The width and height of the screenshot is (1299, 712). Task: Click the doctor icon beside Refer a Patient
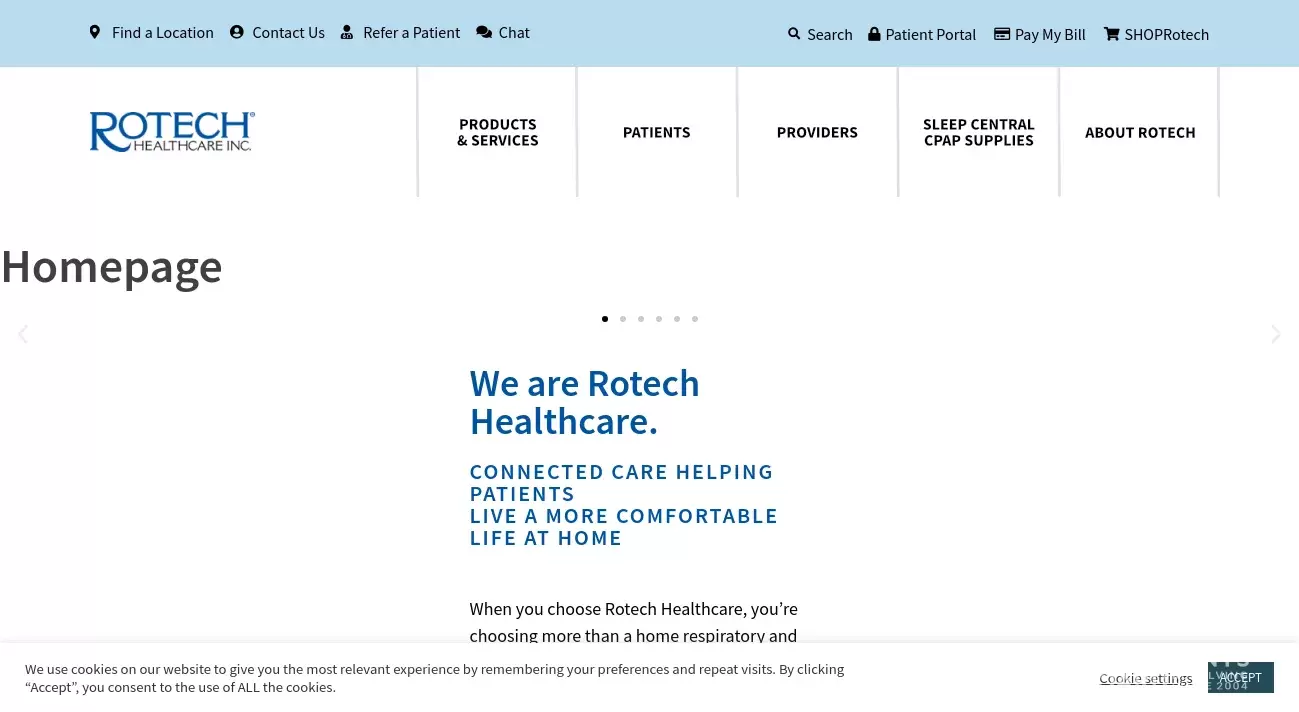(x=347, y=32)
